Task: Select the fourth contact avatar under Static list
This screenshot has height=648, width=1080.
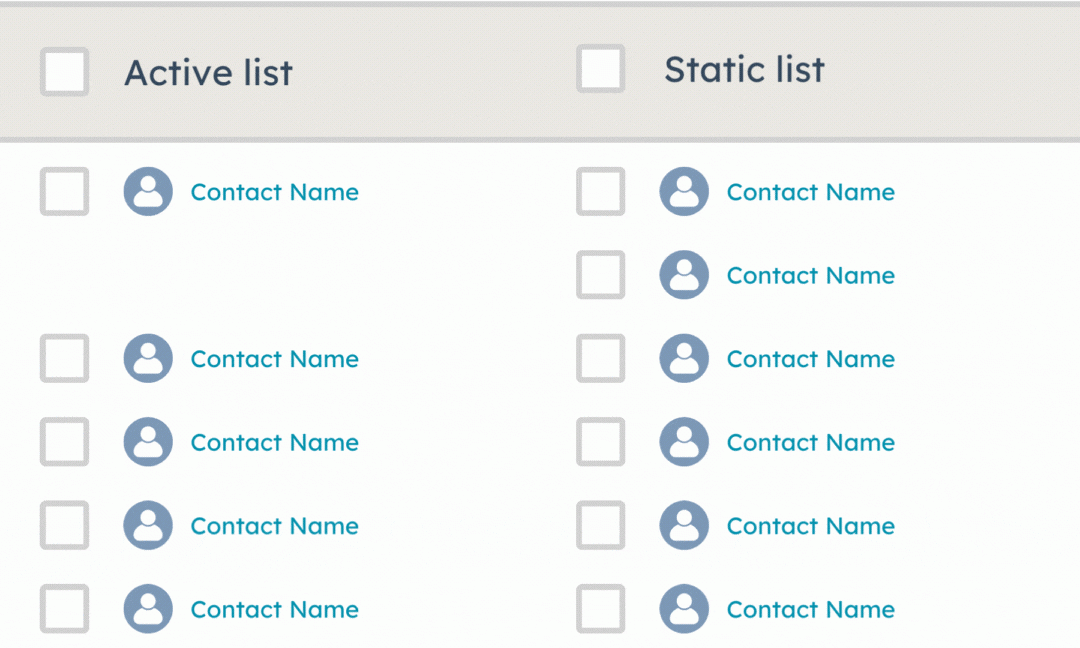Action: [684, 442]
